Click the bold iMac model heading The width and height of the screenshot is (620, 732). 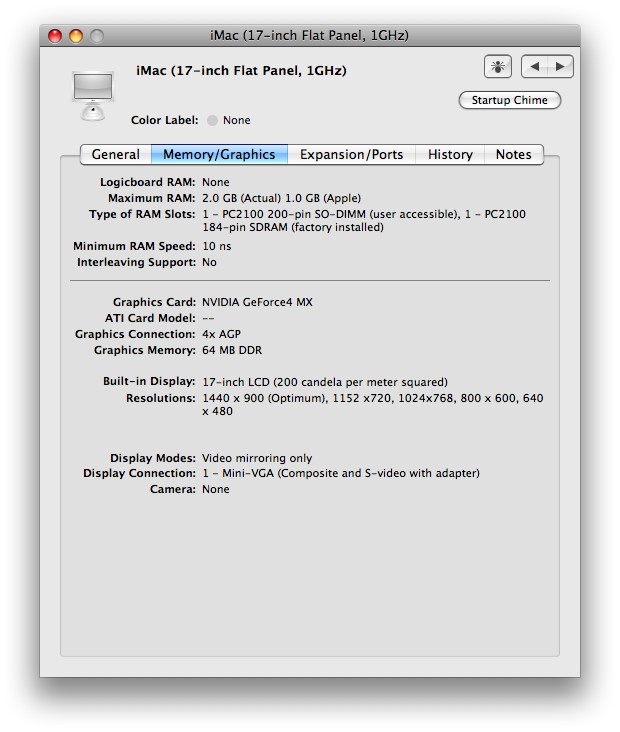pyautogui.click(x=241, y=70)
